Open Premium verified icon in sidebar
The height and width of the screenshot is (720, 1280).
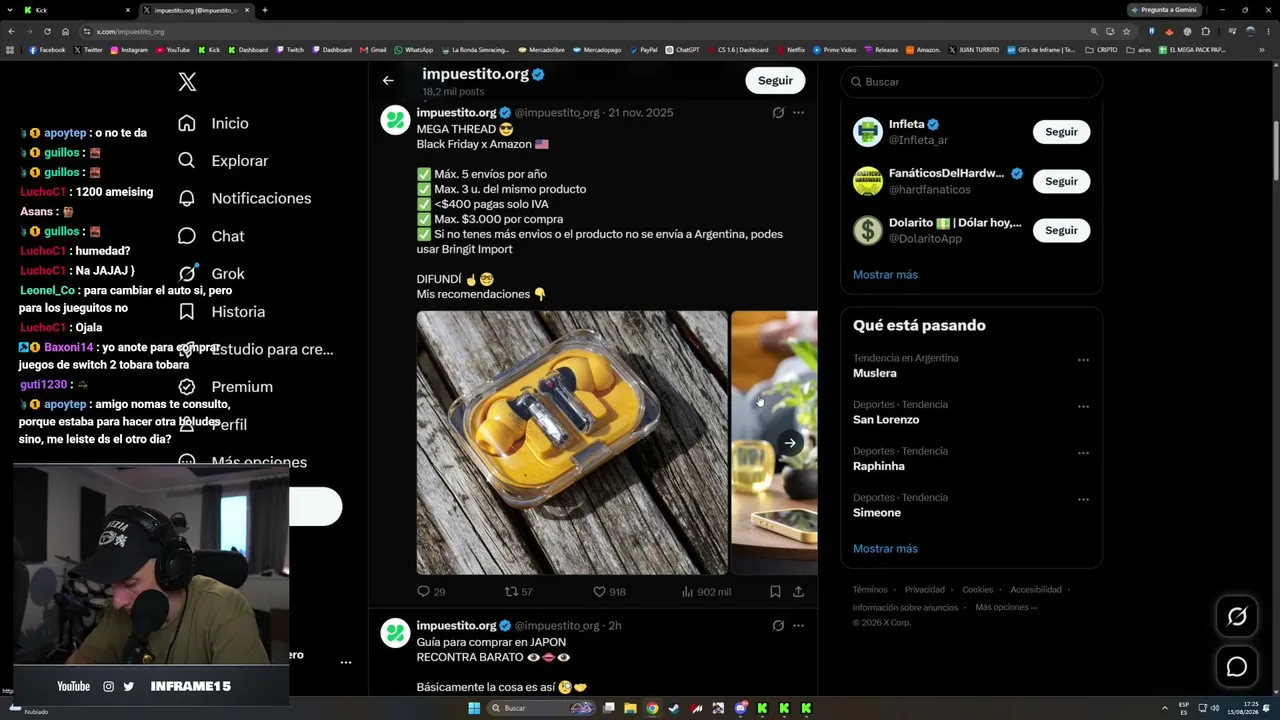click(x=187, y=386)
